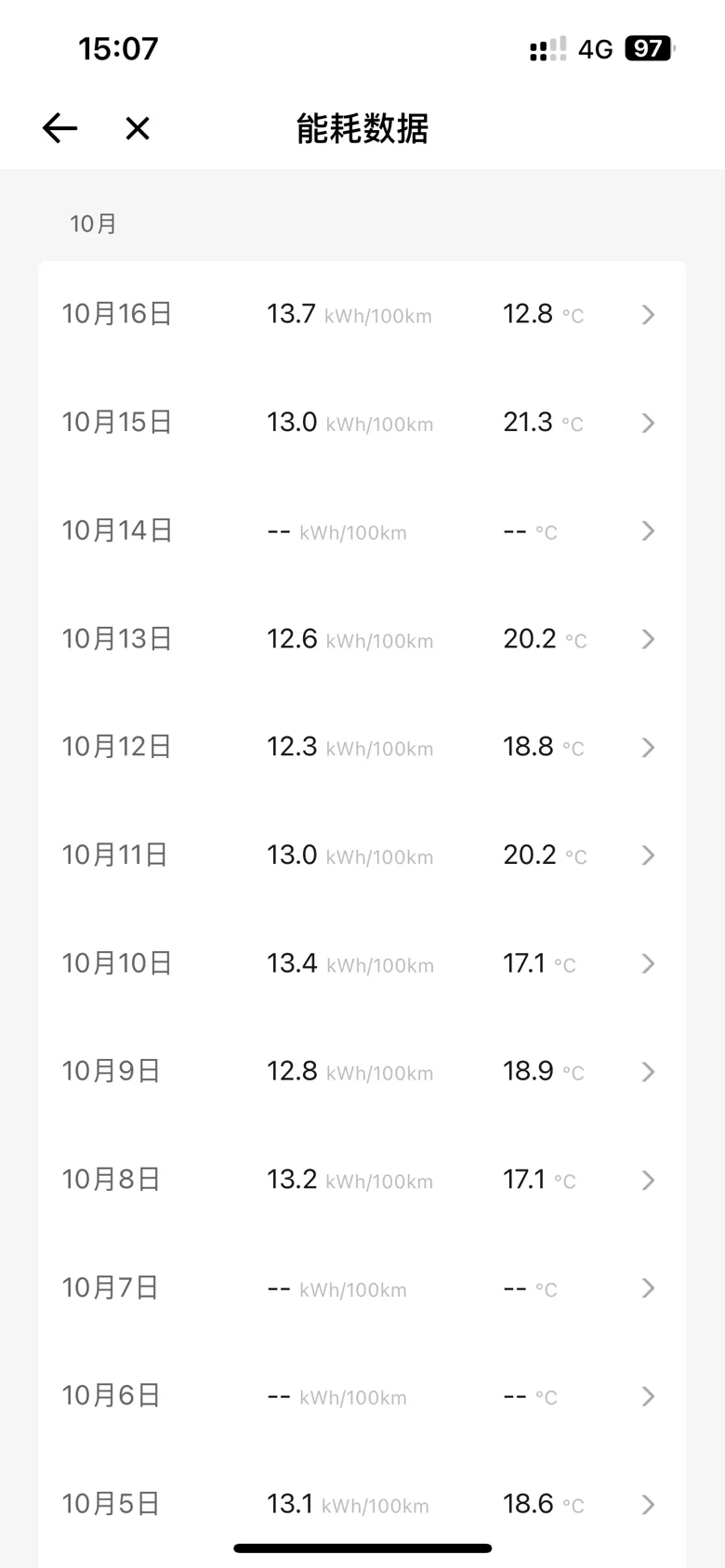Expand the 10月16日 row chevron
Image resolution: width=725 pixels, height=1568 pixels.
pyautogui.click(x=649, y=315)
